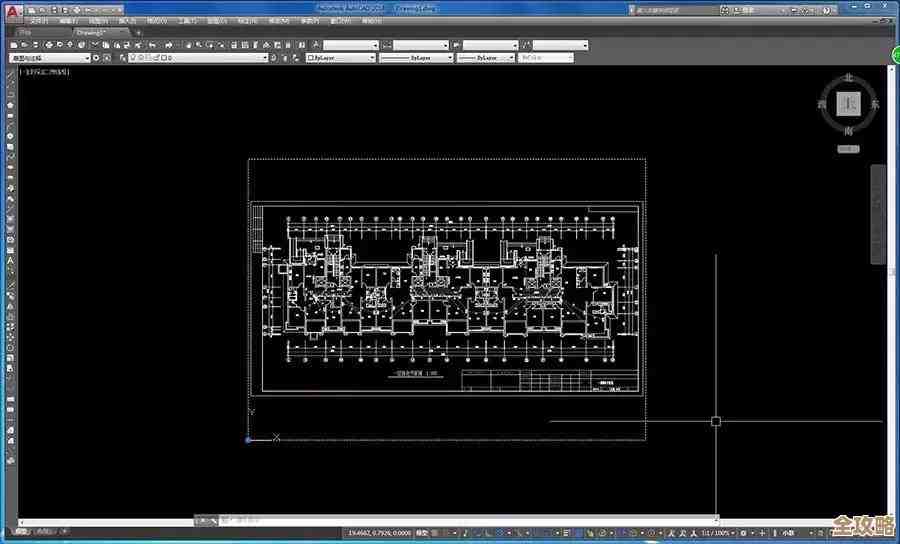Click the New drawing icon in Standard toolbar
900x544 pixels.
(x=14, y=45)
